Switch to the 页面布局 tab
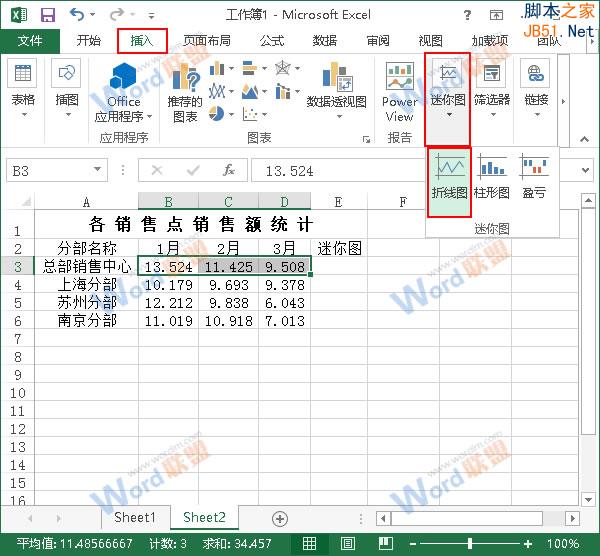The height and width of the screenshot is (556, 600). point(207,41)
